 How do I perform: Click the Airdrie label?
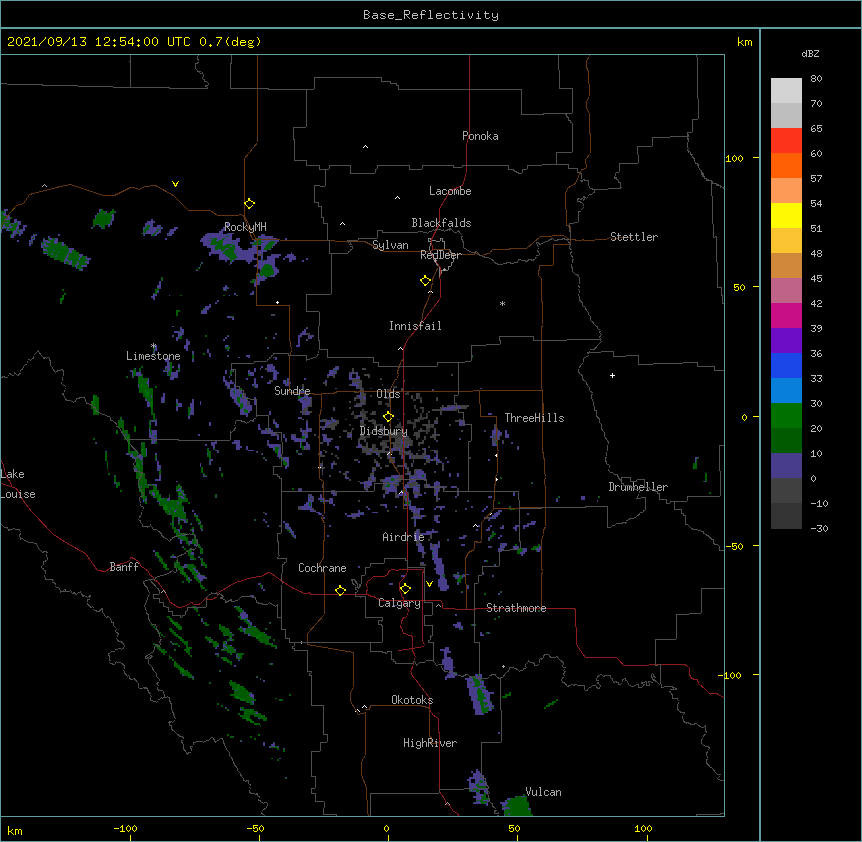[403, 537]
